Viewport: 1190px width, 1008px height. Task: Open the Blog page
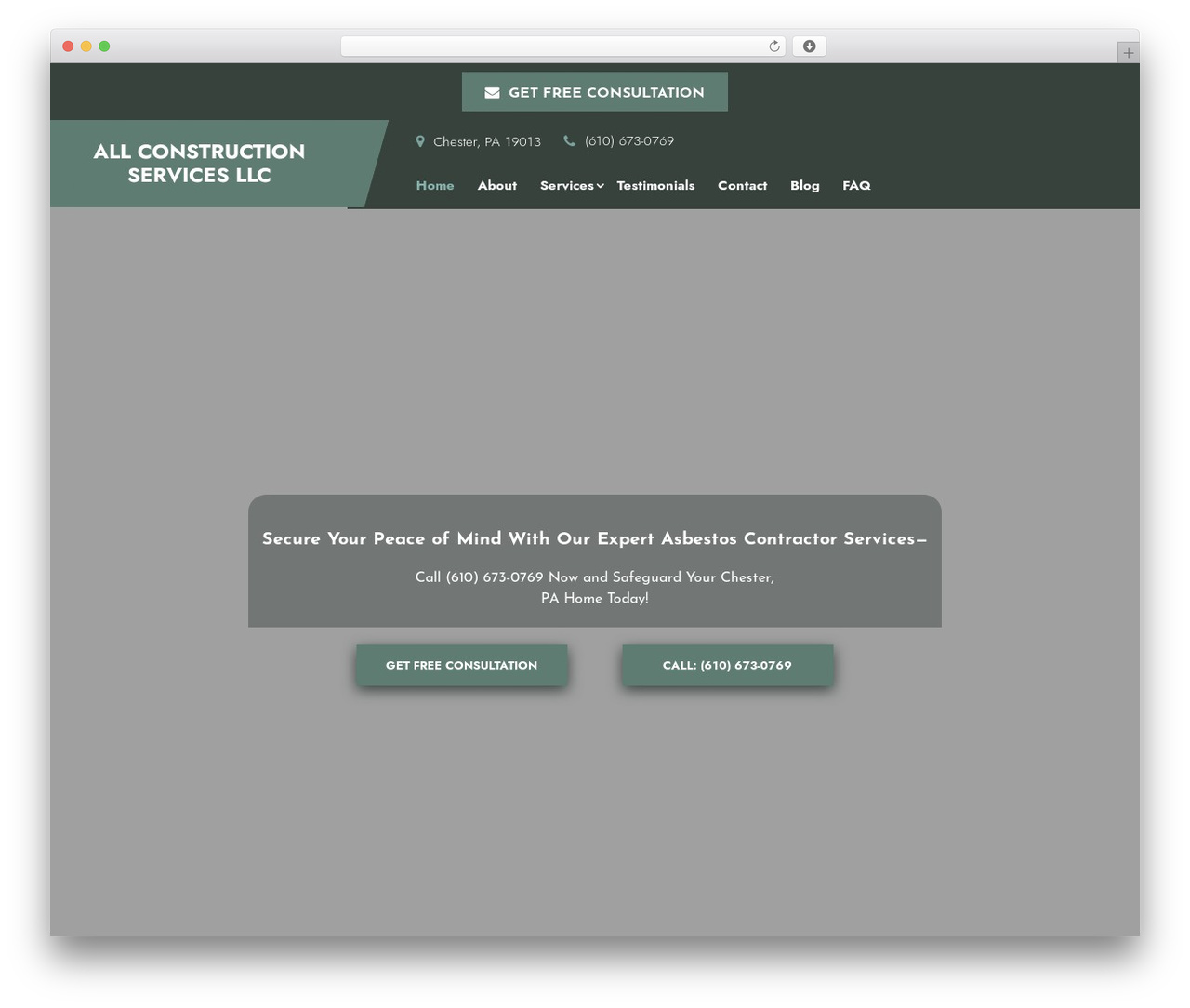tap(805, 185)
